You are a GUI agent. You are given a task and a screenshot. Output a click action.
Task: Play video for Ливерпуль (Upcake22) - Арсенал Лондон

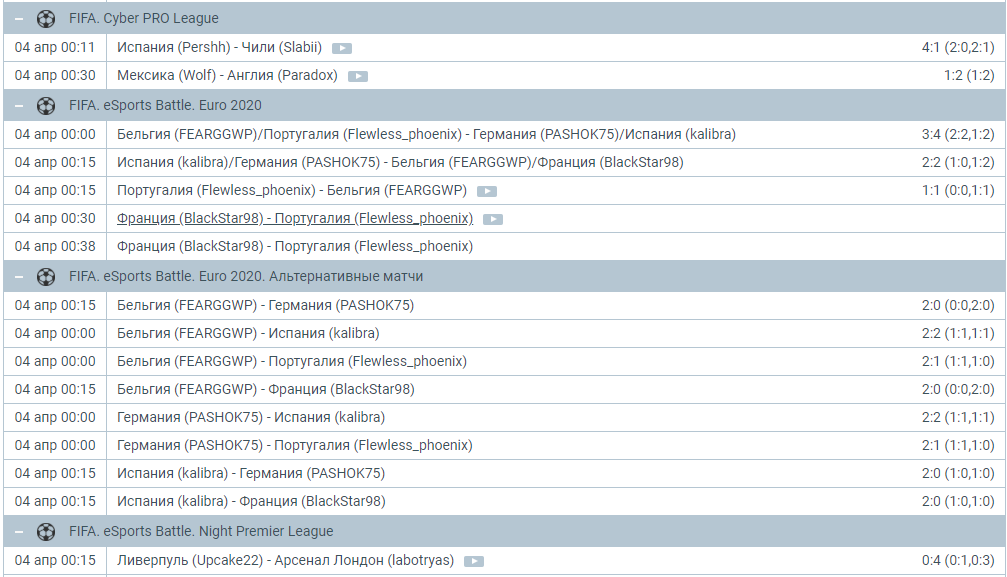pos(474,561)
